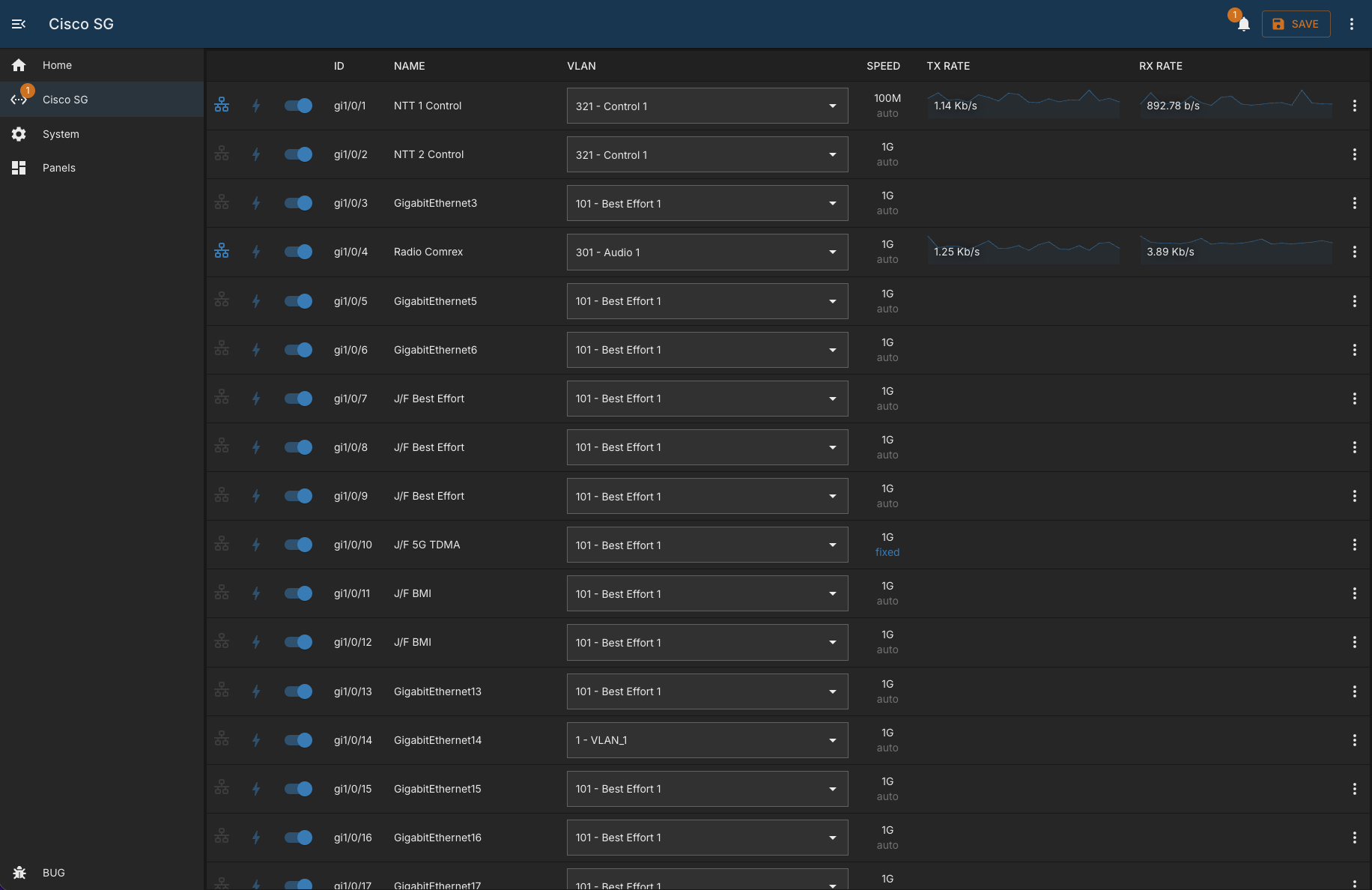This screenshot has width=1372, height=890.
Task: Open row menu for gi1/0/16
Action: click(x=1354, y=838)
